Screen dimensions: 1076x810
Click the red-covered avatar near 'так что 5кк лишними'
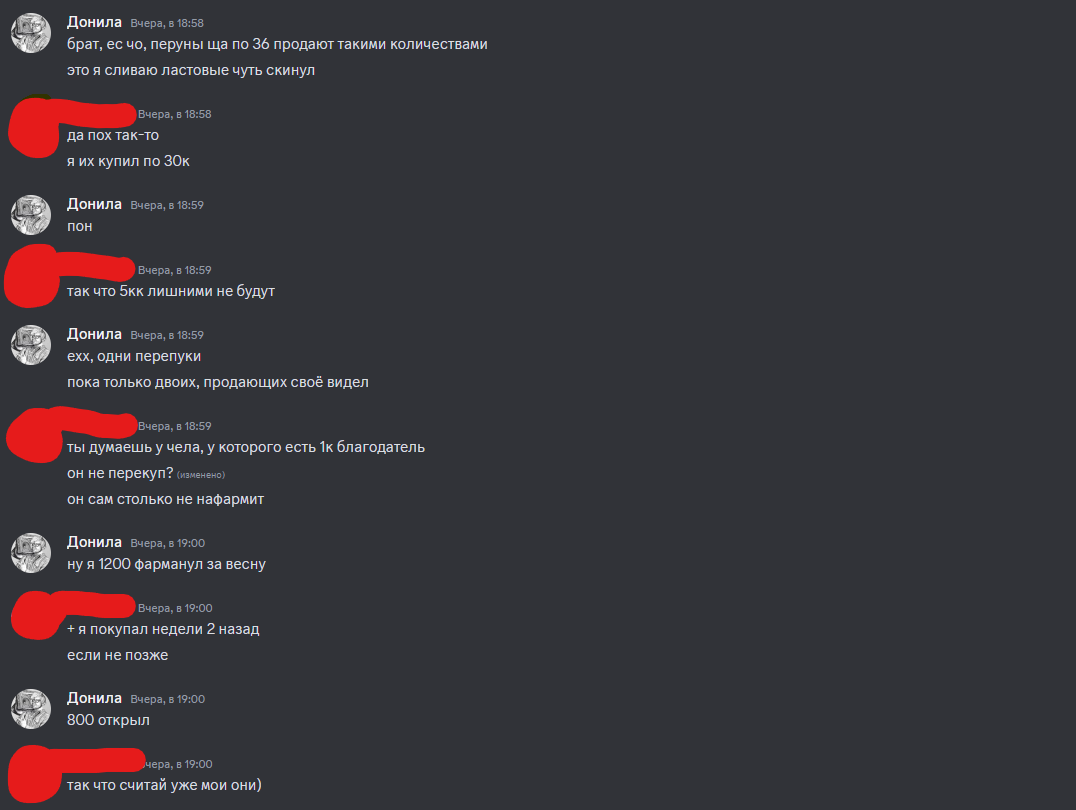[x=32, y=277]
